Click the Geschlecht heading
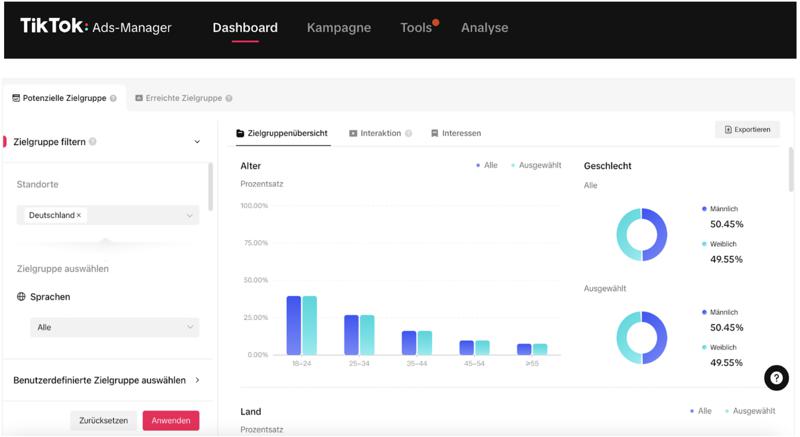The height and width of the screenshot is (437, 800). (608, 166)
